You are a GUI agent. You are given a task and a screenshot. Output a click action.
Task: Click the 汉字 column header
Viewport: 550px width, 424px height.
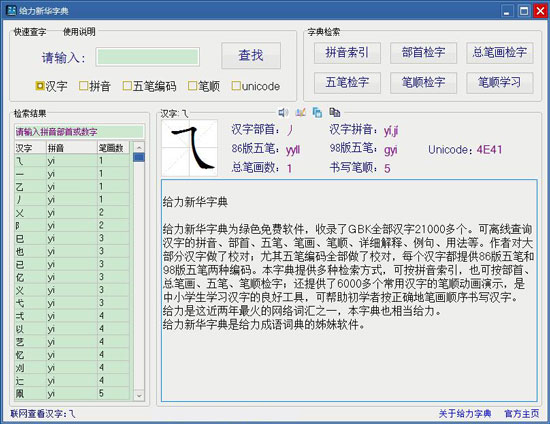30,148
